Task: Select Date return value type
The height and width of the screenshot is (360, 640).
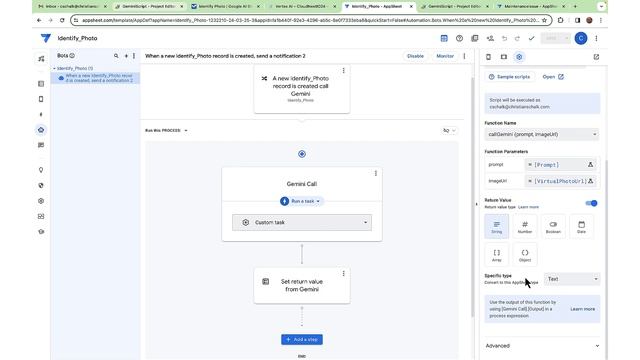Action: (x=581, y=226)
